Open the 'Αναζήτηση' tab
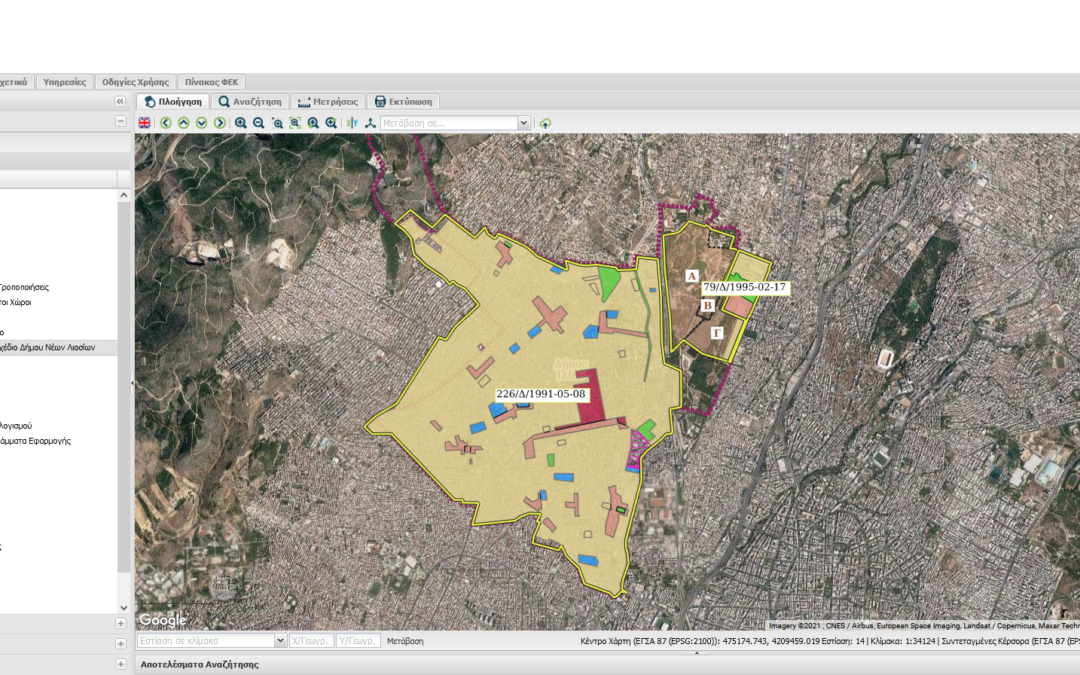Viewport: 1080px width, 675px height. [x=252, y=102]
